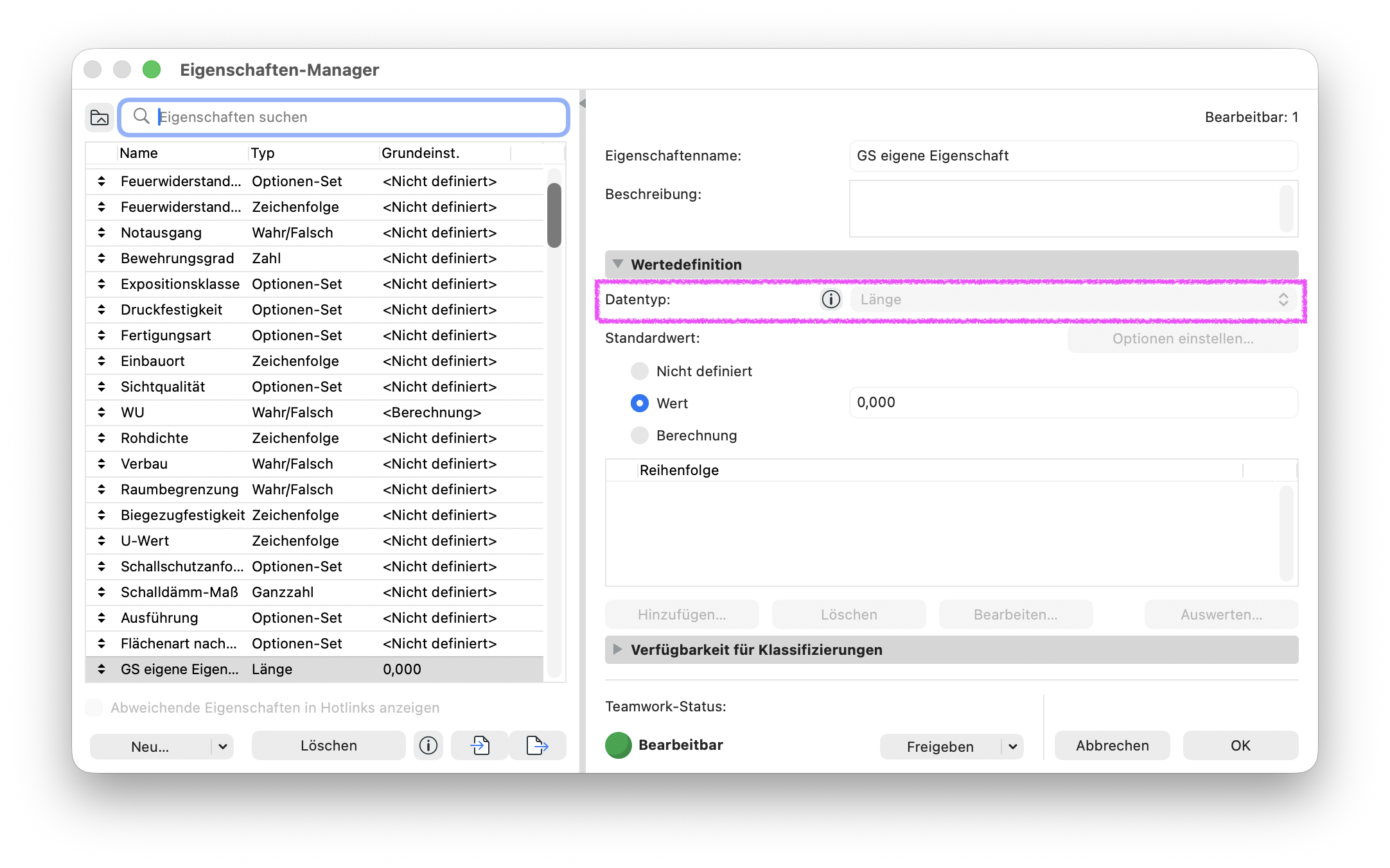The height and width of the screenshot is (868, 1390).
Task: Open the Datentyp Länge dropdown
Action: [1075, 299]
